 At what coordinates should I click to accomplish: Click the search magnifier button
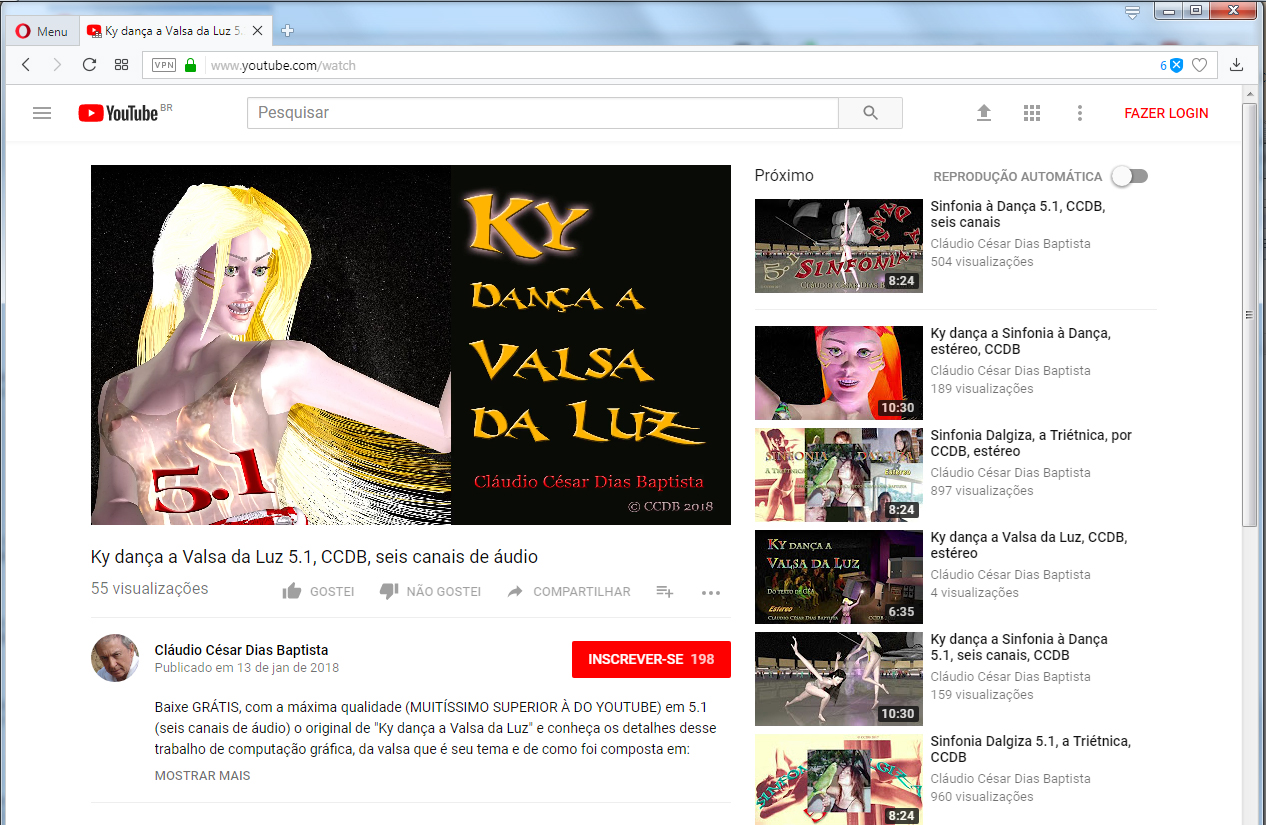coord(870,113)
